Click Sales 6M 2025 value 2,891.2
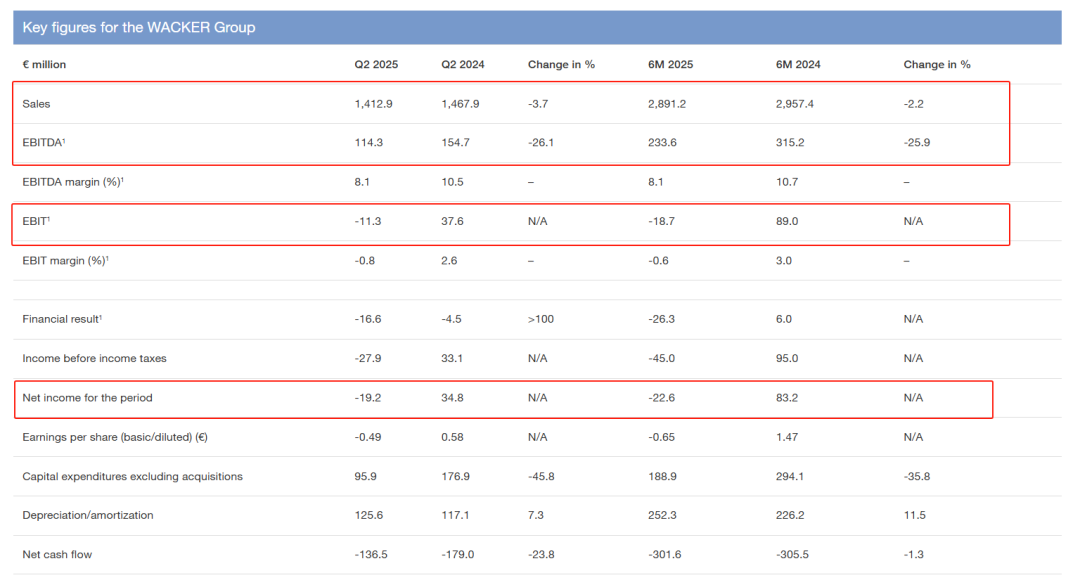The image size is (1080, 580). (x=667, y=103)
